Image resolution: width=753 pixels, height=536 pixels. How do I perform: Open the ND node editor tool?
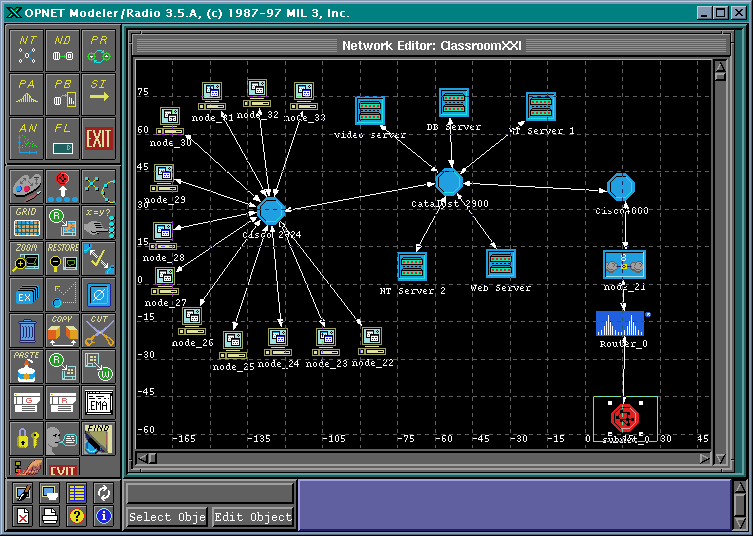tap(63, 49)
